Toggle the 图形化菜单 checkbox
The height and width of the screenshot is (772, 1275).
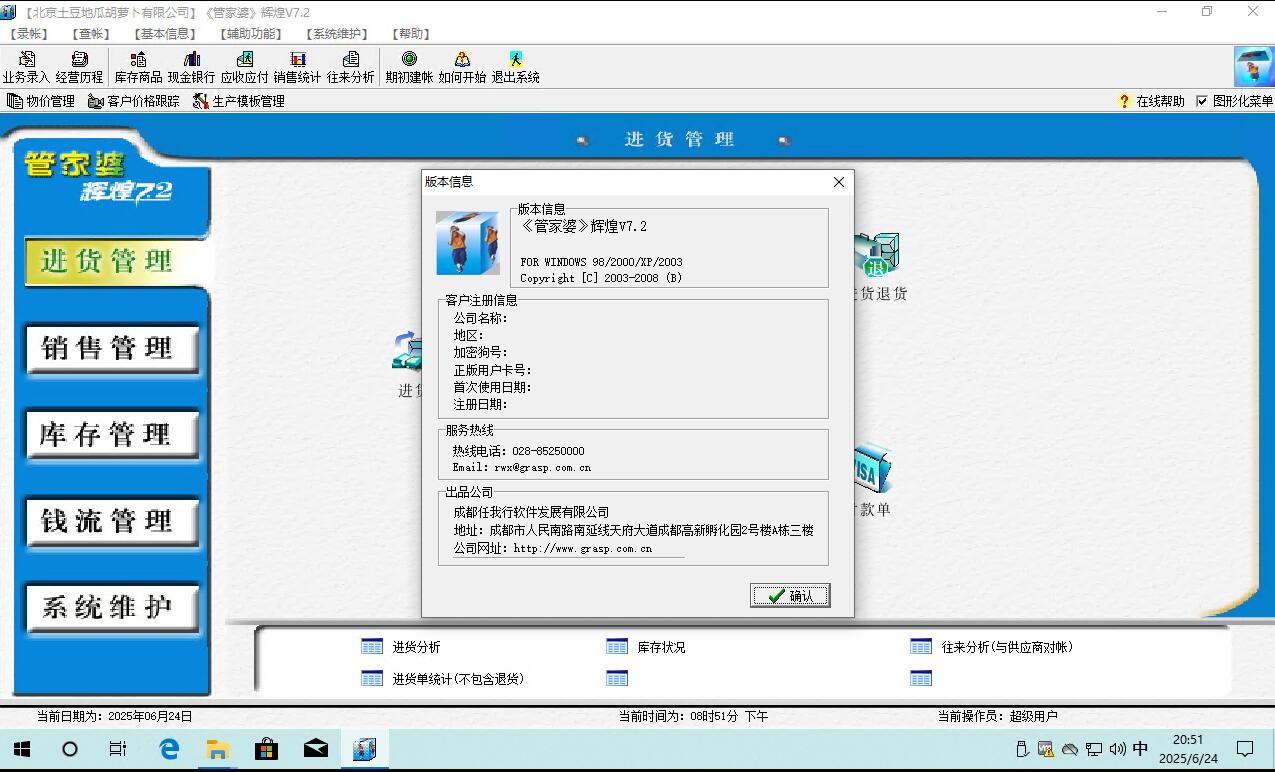pos(1202,101)
